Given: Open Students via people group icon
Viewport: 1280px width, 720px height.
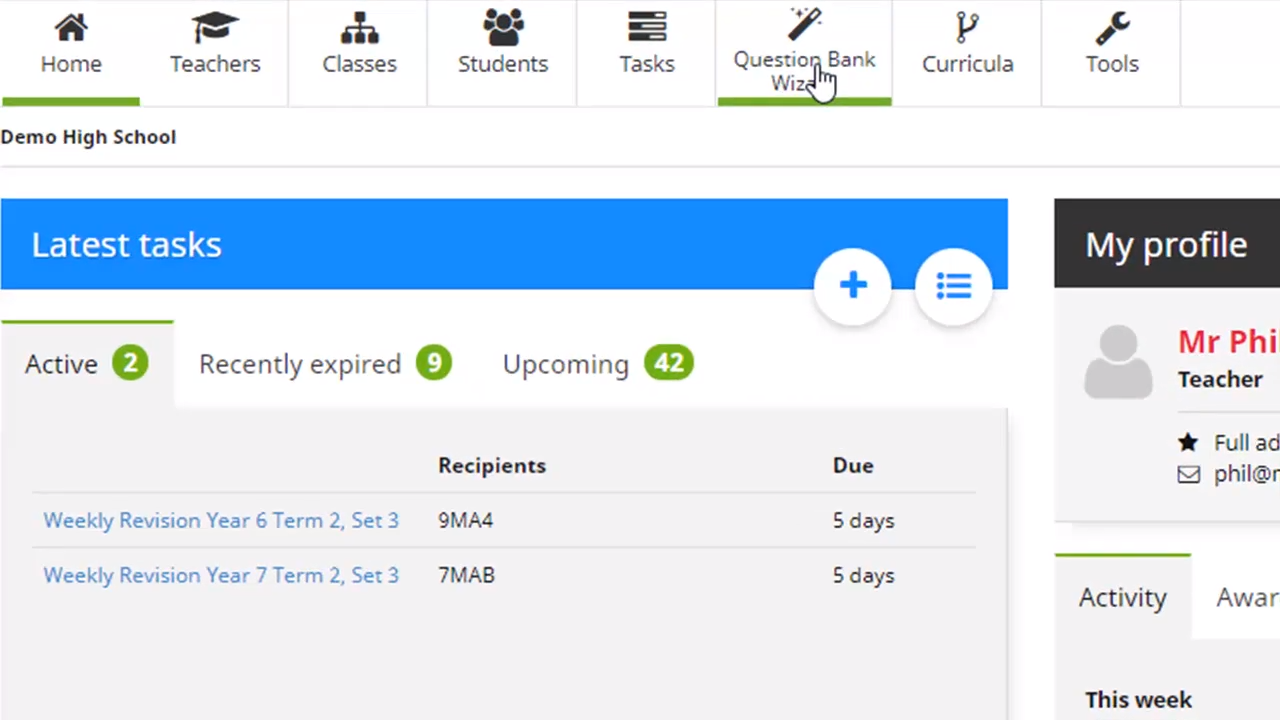Looking at the screenshot, I should [503, 28].
